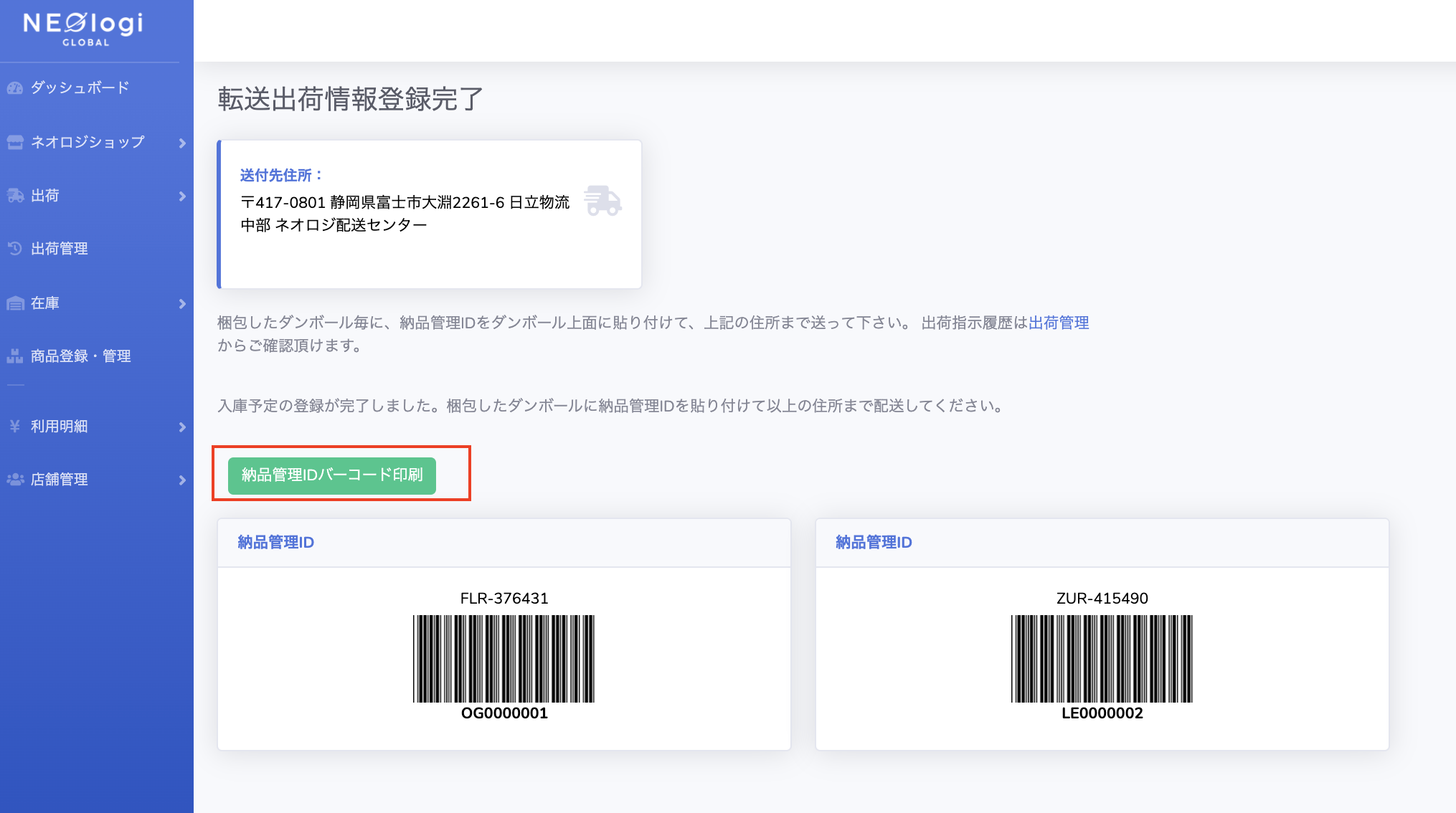Click the shipping truck icon beside 出荷

pyautogui.click(x=15, y=196)
